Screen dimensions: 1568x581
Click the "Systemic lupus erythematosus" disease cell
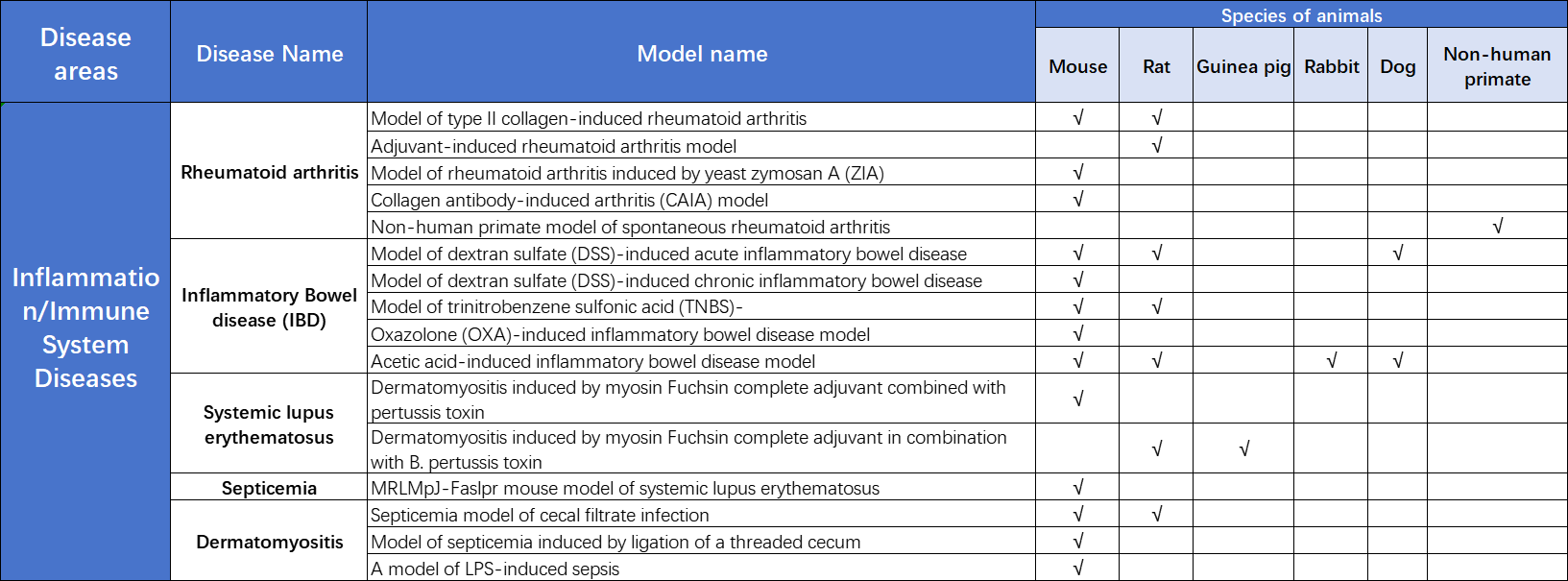coord(269,424)
